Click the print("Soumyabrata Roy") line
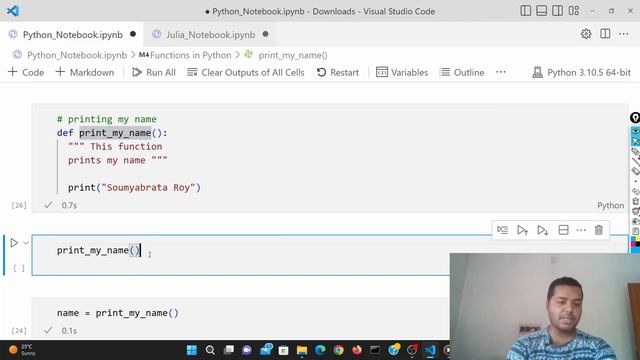Viewport: 640px width, 360px height. coord(134,188)
